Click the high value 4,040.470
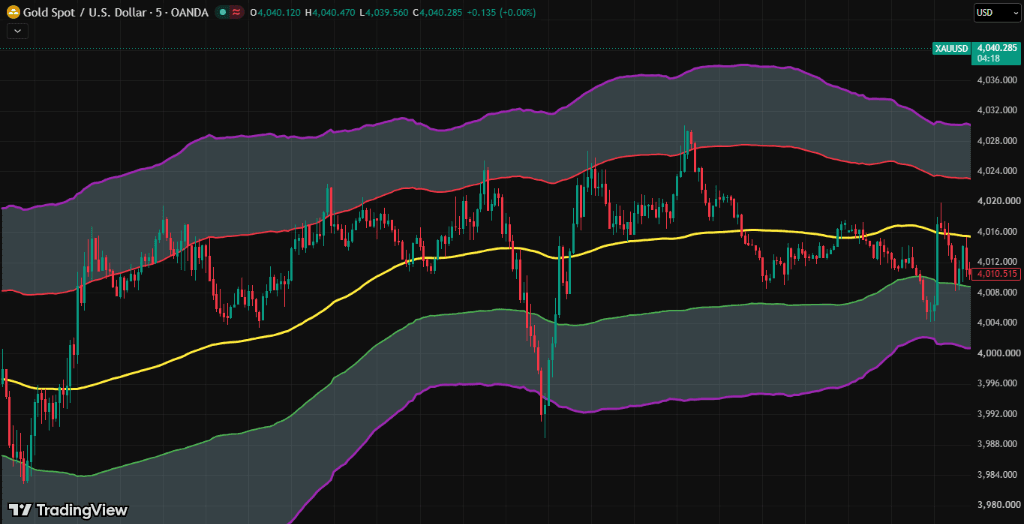1024x524 pixels. click(x=332, y=12)
